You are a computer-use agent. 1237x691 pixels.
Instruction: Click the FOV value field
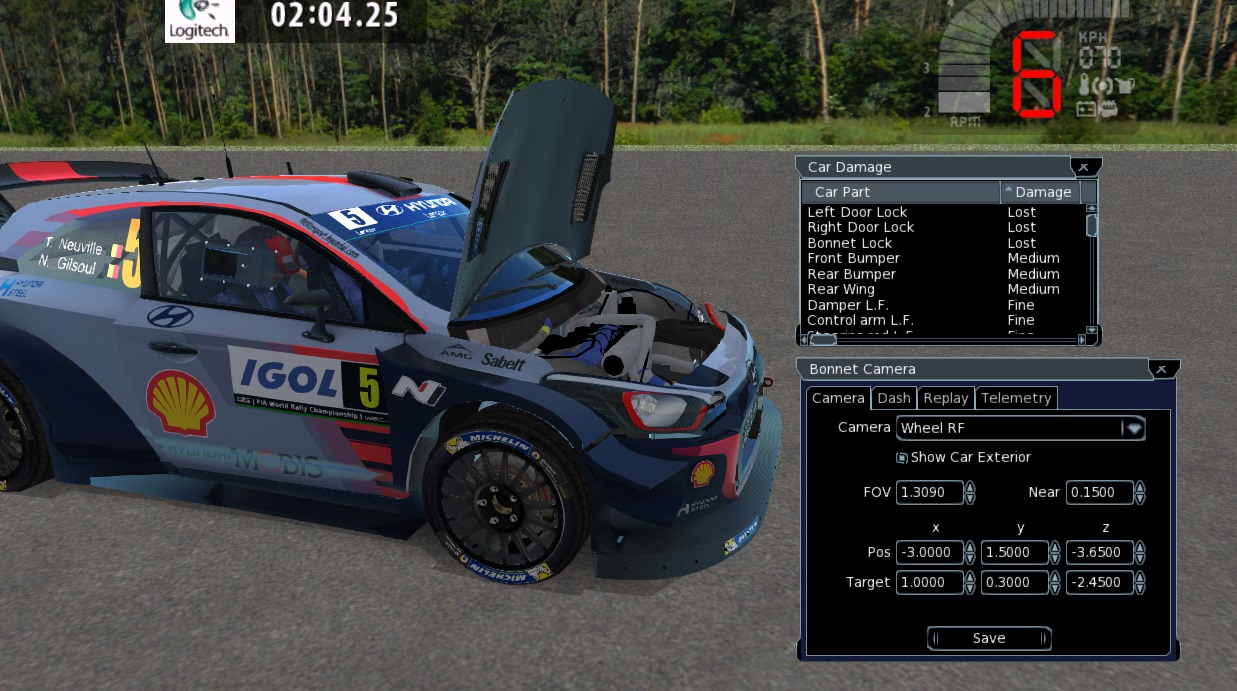[930, 492]
